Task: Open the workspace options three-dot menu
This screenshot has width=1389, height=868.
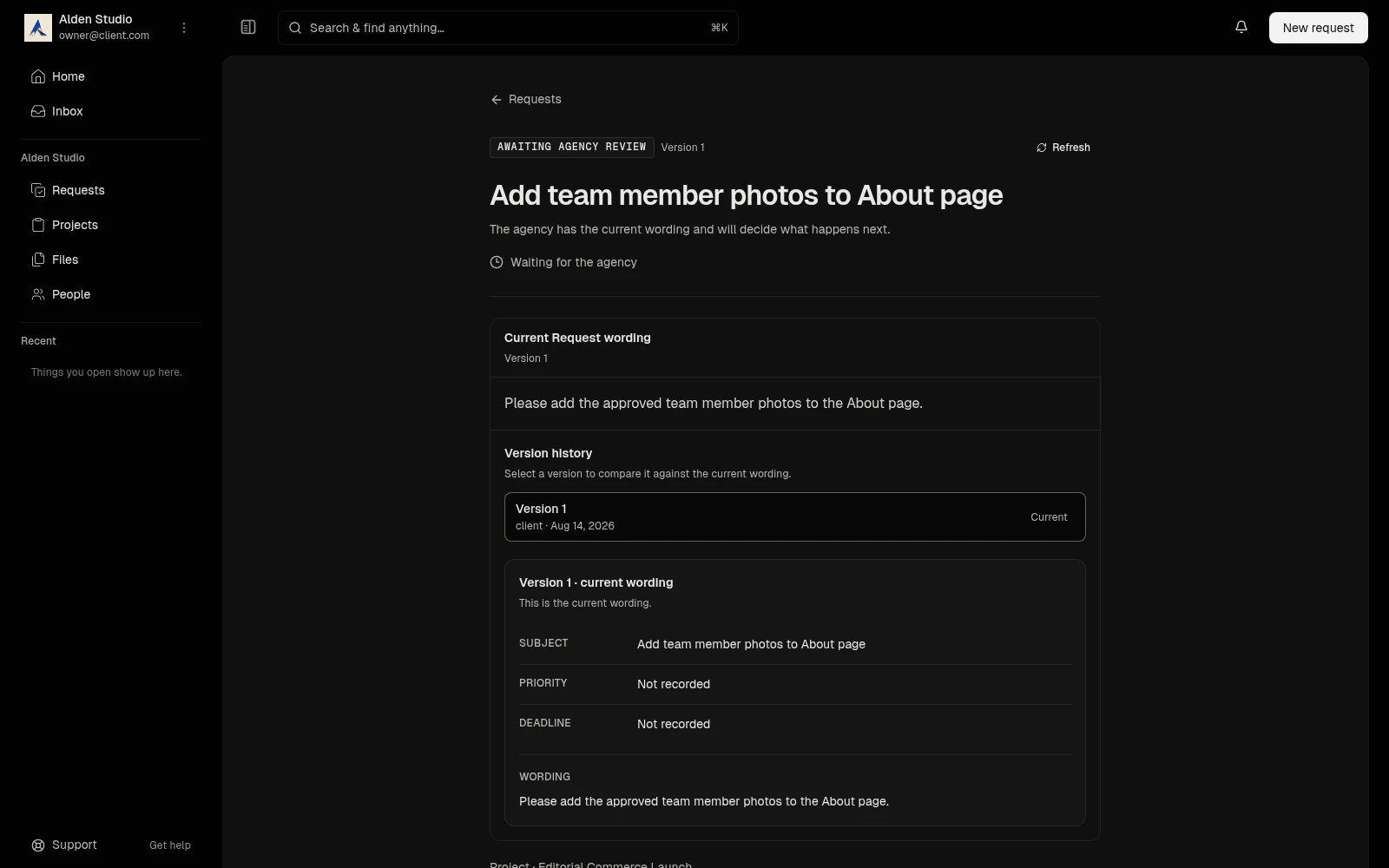Action: (184, 28)
